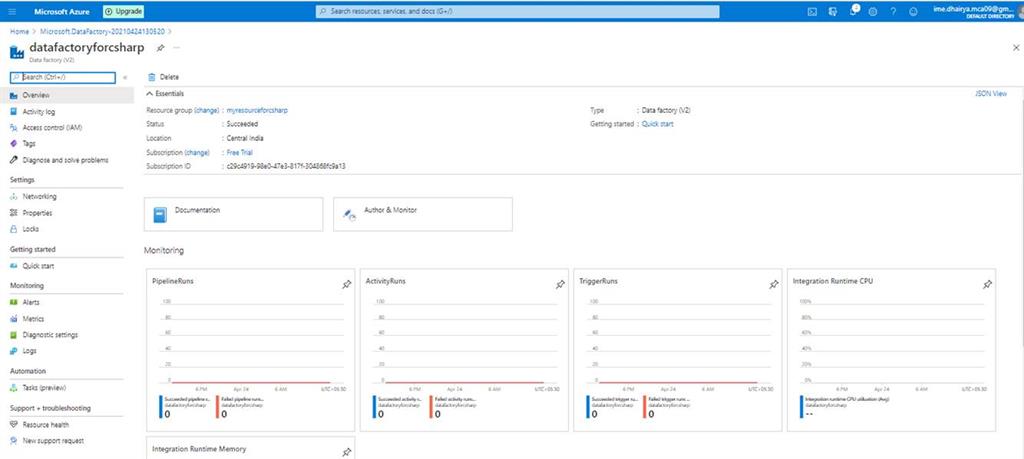Open the ActivityRuns chart
The width and height of the screenshot is (1024, 459).
click(x=464, y=350)
